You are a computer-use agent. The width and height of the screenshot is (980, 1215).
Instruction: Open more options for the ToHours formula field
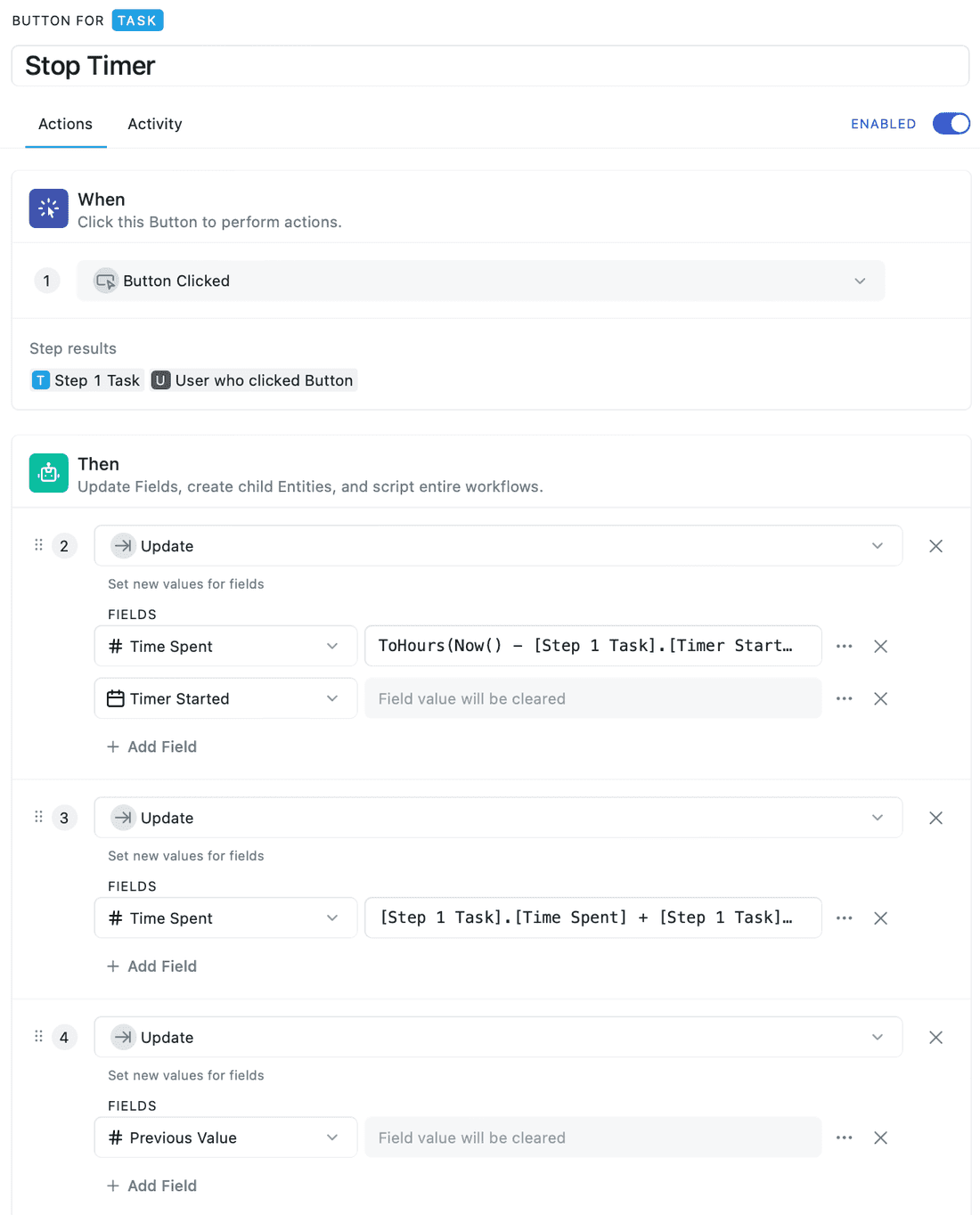click(x=844, y=647)
